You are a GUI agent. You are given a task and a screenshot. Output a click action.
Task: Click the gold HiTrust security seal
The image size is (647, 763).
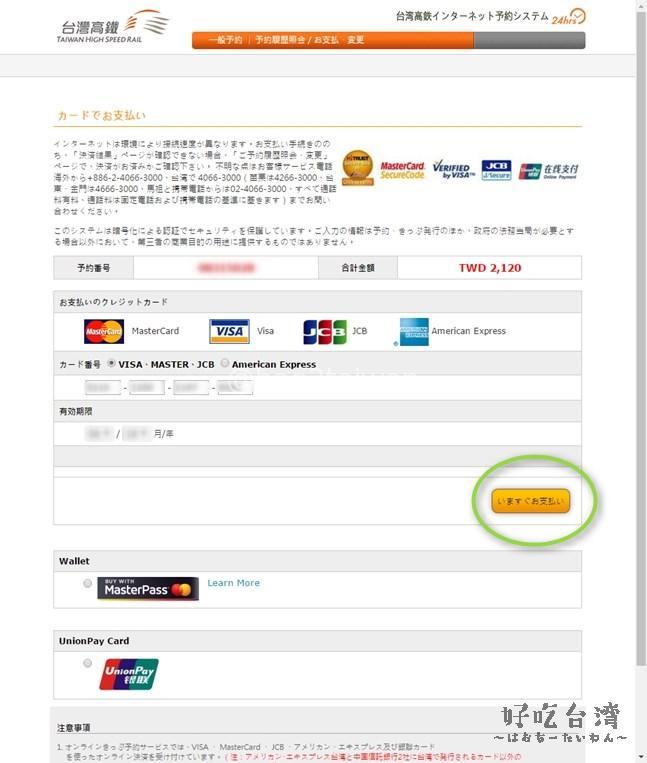pos(358,168)
